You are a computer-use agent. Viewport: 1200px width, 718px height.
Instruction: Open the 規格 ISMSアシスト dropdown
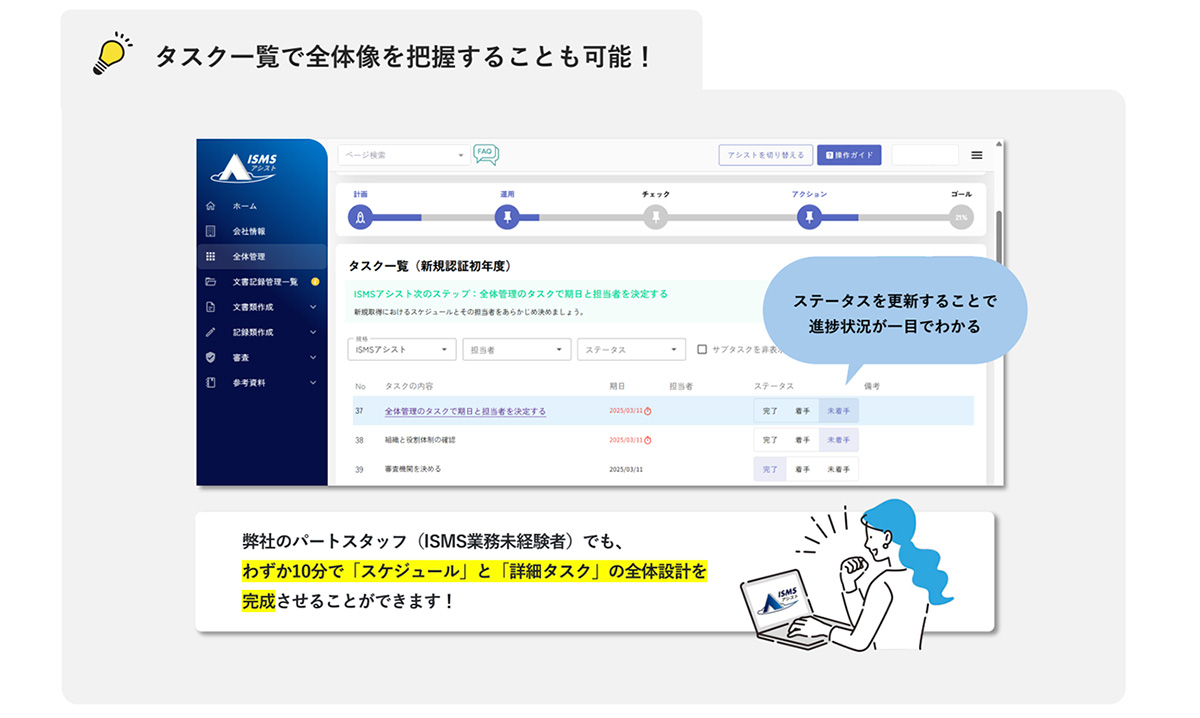[402, 349]
